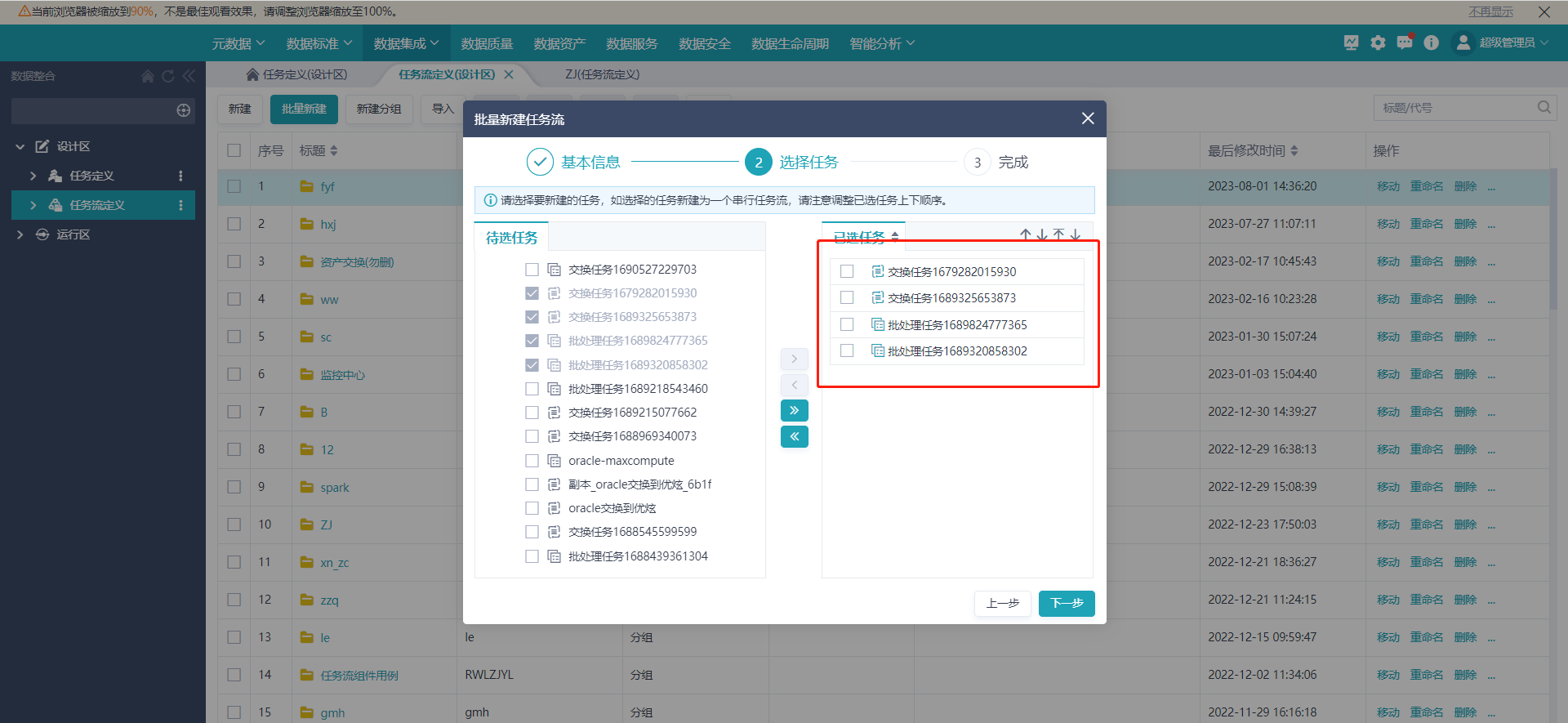
Task: Click the info icon in top bar
Action: point(1431,42)
